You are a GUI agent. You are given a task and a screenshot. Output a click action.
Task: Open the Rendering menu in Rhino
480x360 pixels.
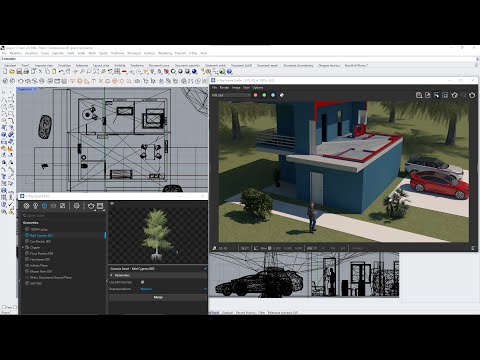point(165,53)
